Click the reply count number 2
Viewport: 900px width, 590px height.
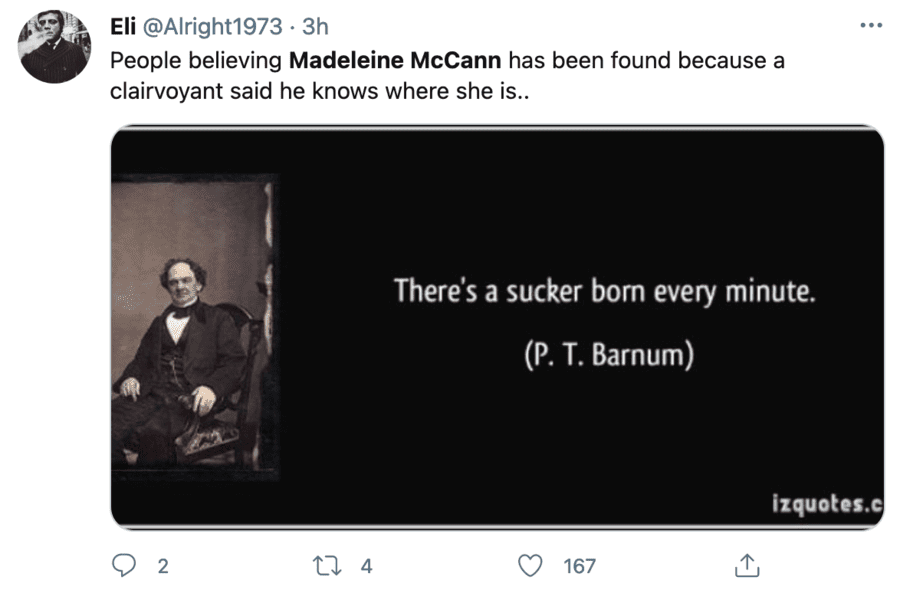click(x=163, y=566)
